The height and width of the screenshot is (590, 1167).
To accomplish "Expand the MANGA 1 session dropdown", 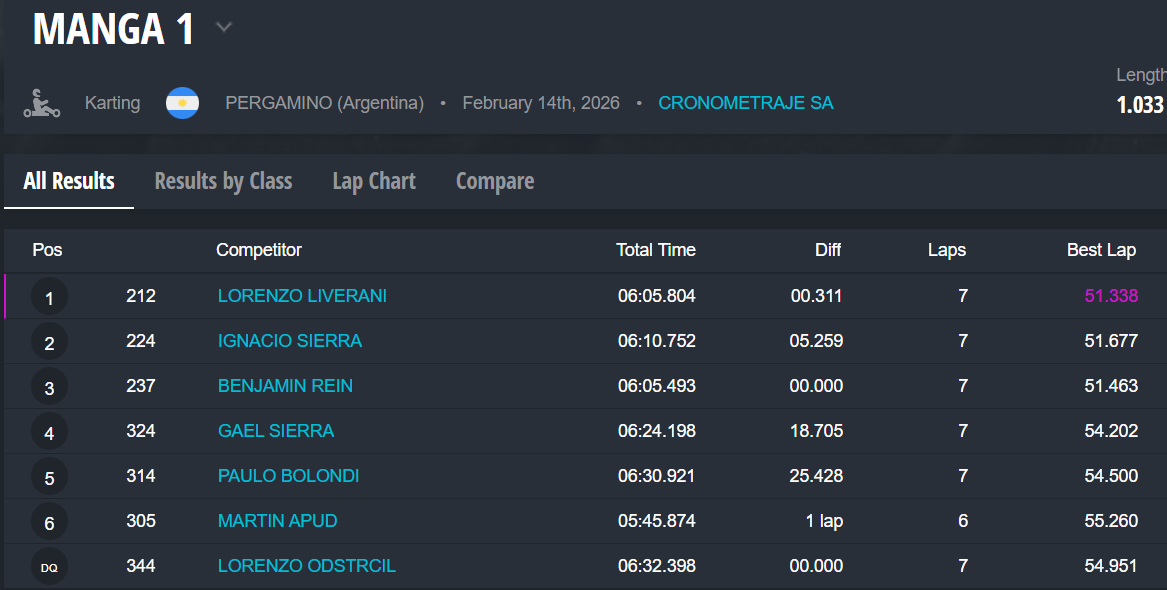I will point(224,28).
